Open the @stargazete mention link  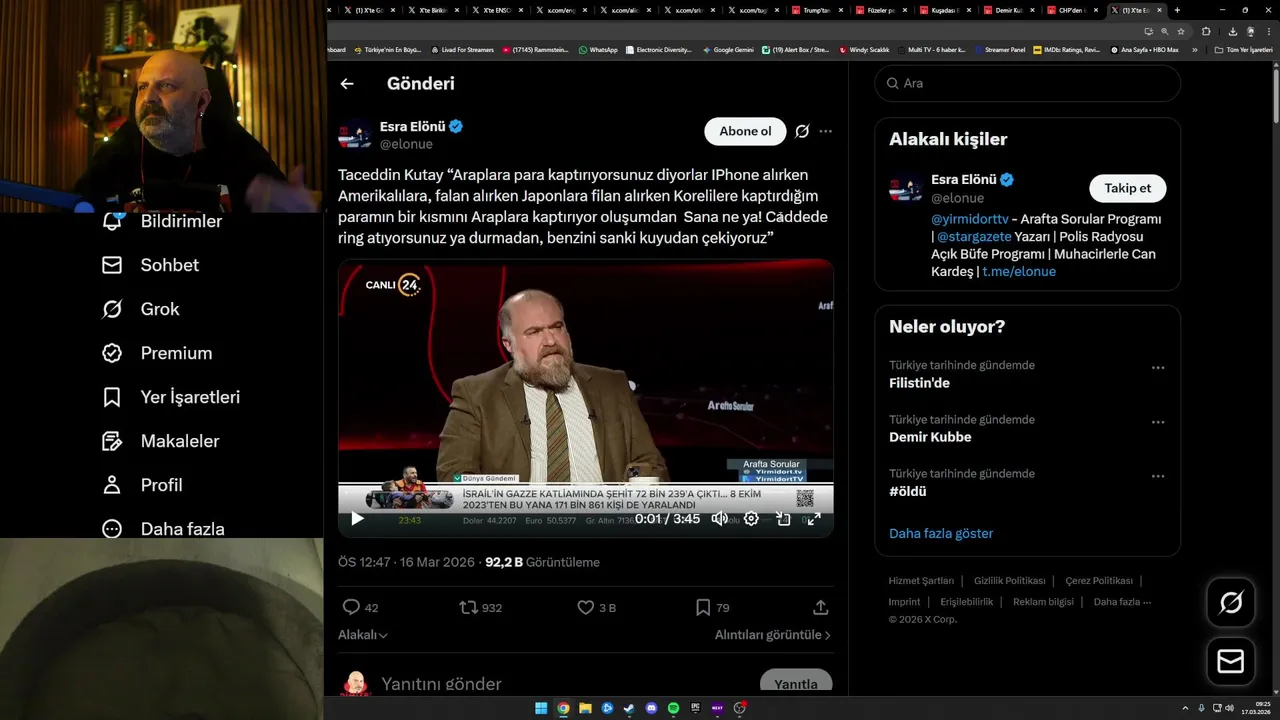(x=974, y=237)
